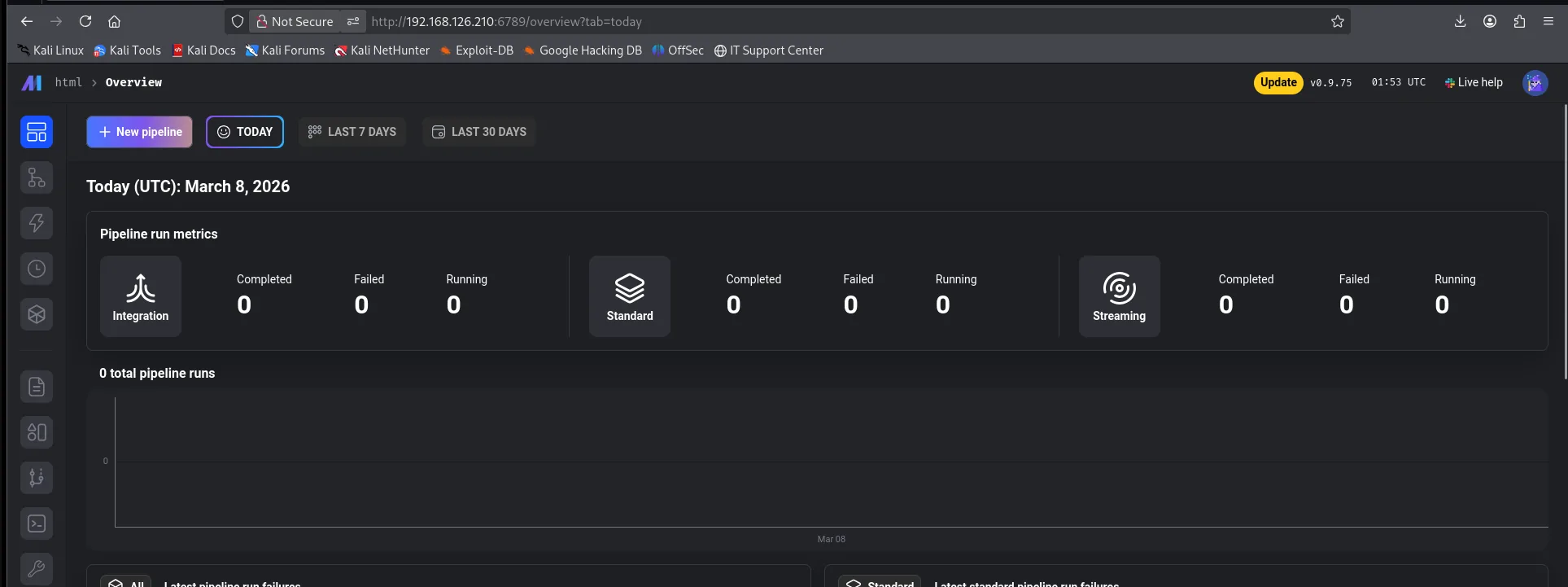Click the Overview breadcrumb
This screenshot has height=587, width=1568.
click(133, 82)
